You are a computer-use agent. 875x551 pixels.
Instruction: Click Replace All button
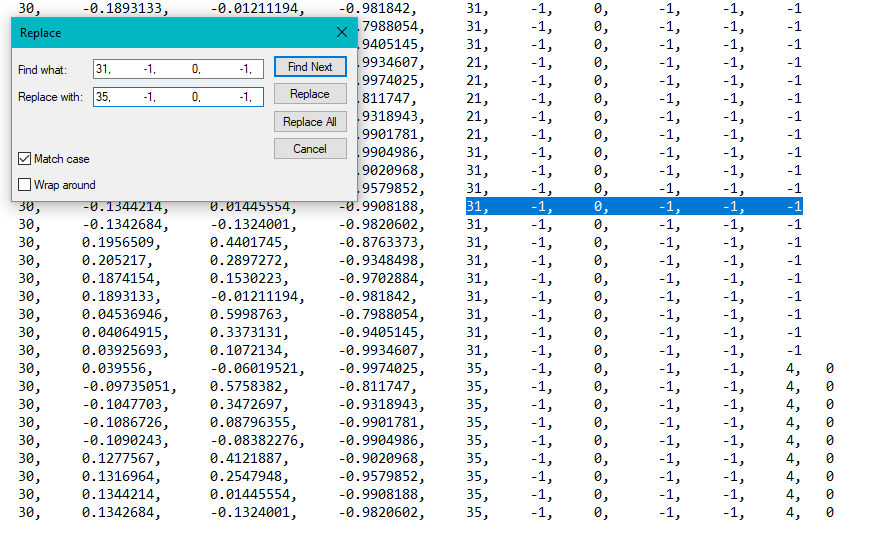310,122
